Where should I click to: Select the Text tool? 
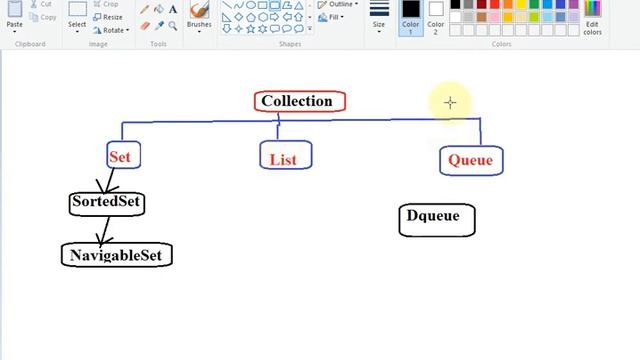[x=173, y=9]
